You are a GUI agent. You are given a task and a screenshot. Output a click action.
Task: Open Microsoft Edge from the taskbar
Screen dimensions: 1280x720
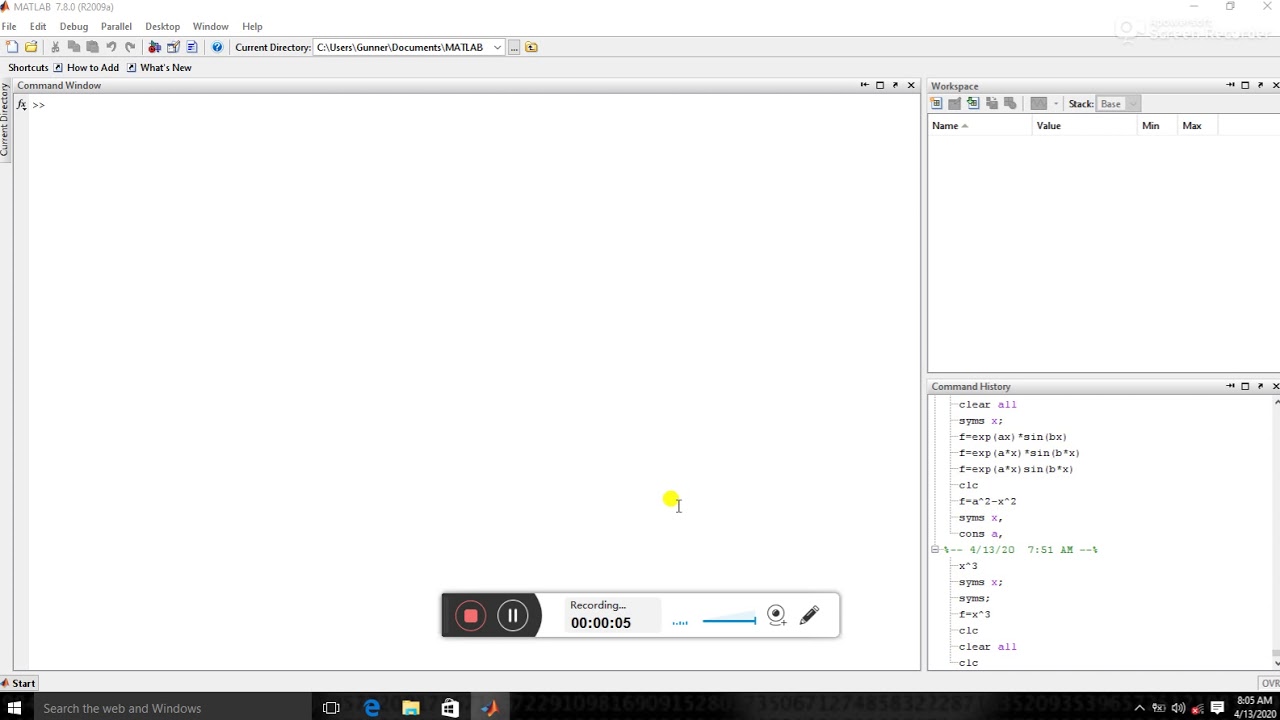(x=371, y=708)
